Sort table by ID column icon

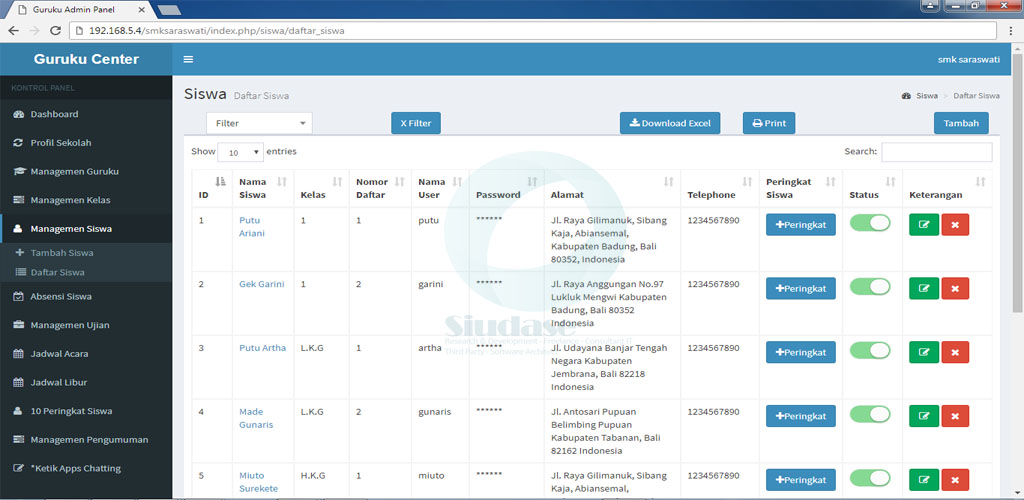(x=220, y=182)
